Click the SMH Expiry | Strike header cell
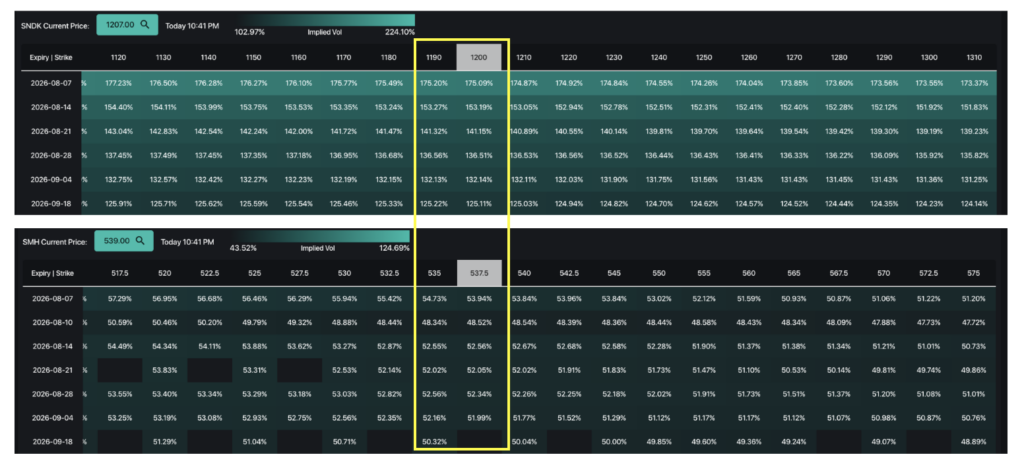This screenshot has height=467, width=1024. 52,273
